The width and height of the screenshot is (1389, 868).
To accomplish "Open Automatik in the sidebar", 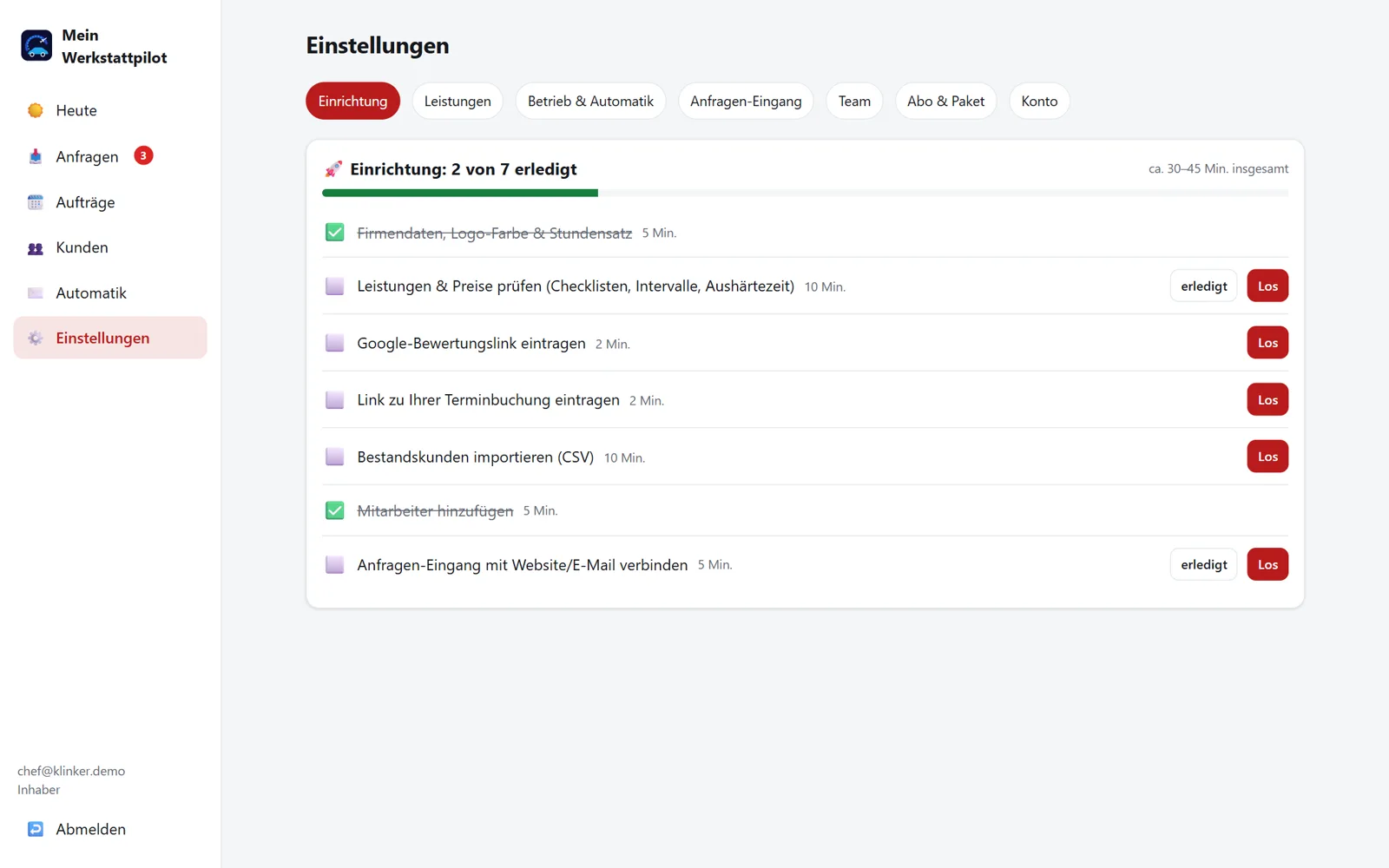I will [110, 293].
